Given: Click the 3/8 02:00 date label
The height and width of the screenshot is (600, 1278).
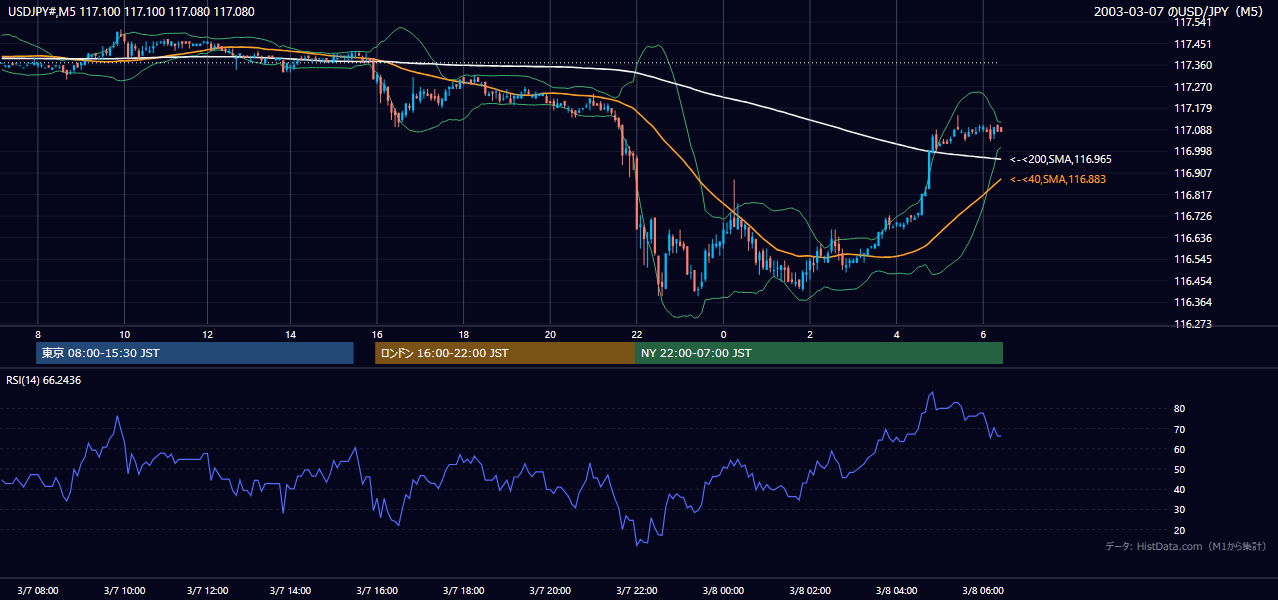Looking at the screenshot, I should click(x=811, y=591).
